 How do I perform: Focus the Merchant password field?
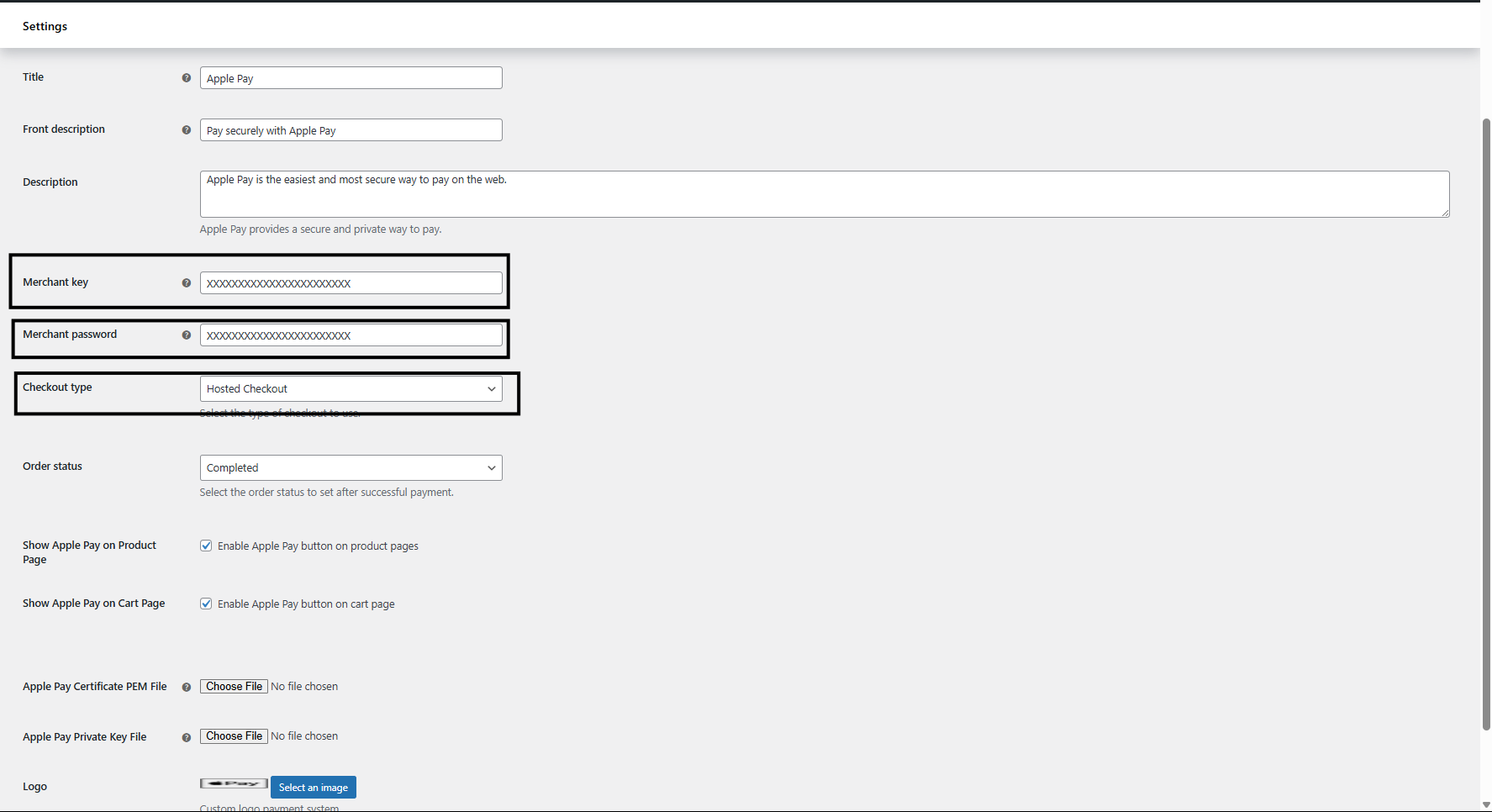click(x=351, y=335)
